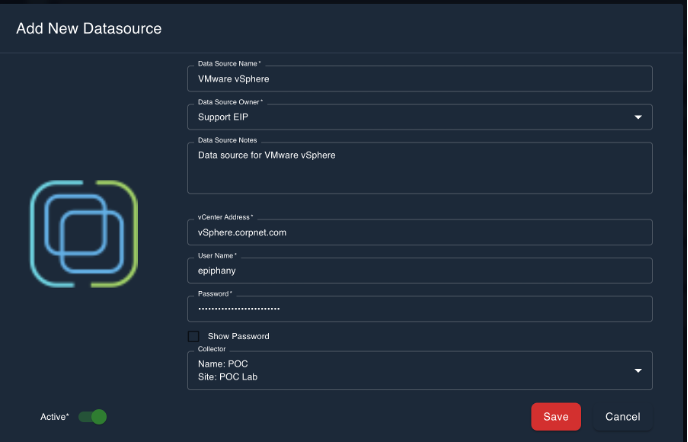Image resolution: width=688 pixels, height=442 pixels.
Task: Cancel adding the new datasource
Action: tap(622, 416)
